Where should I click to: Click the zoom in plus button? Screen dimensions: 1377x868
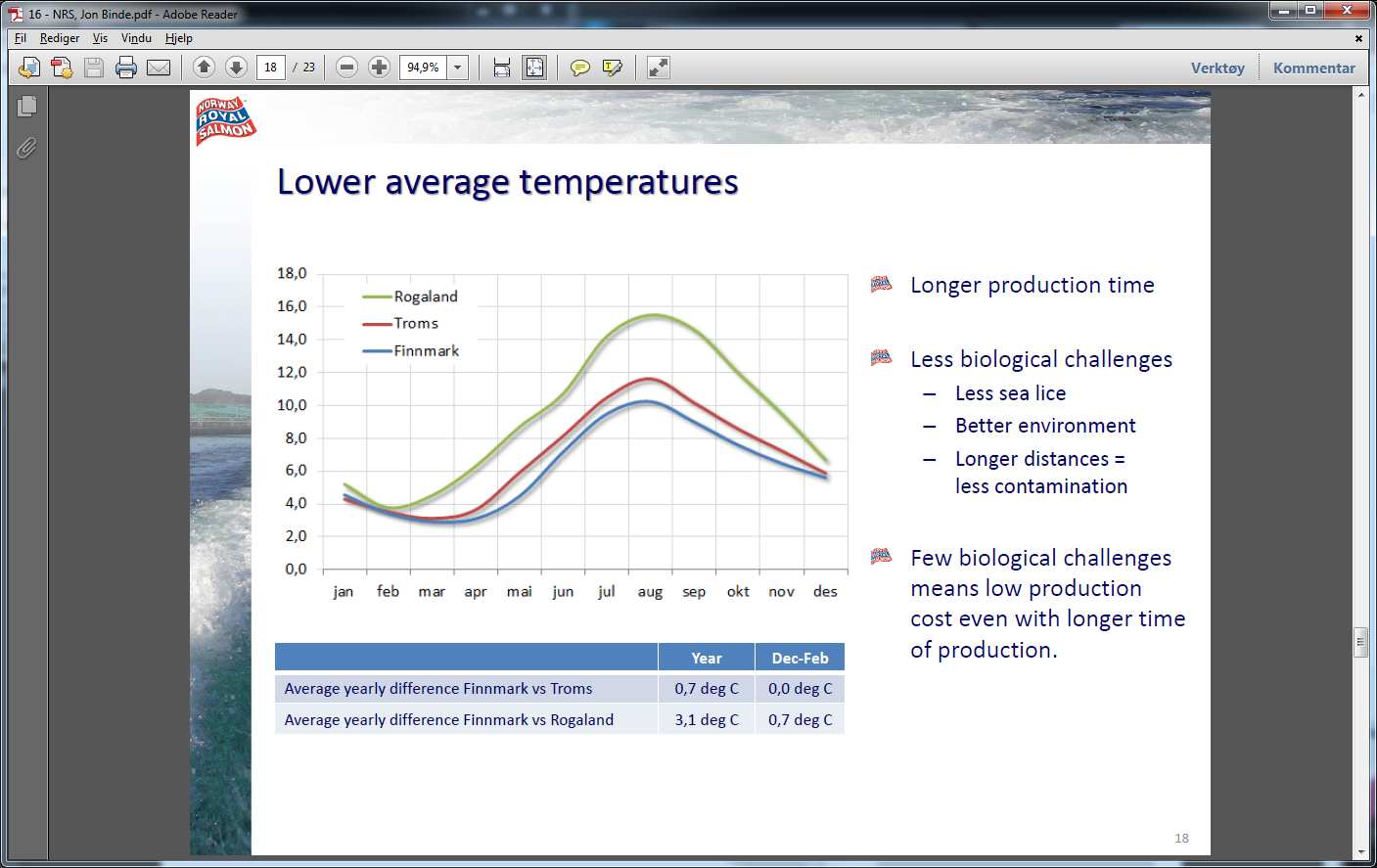click(x=379, y=67)
